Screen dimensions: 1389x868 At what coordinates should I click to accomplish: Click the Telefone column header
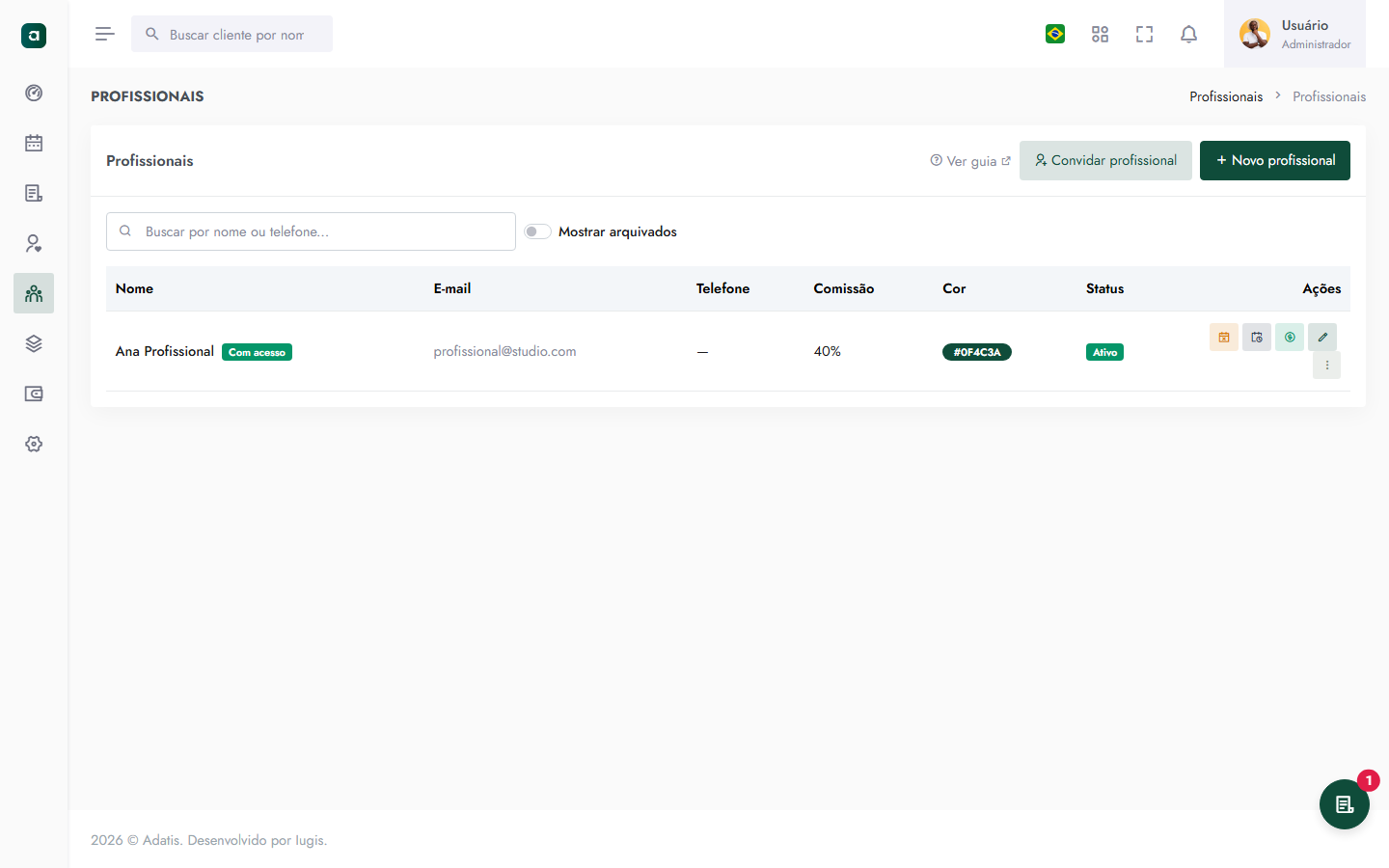tap(723, 288)
